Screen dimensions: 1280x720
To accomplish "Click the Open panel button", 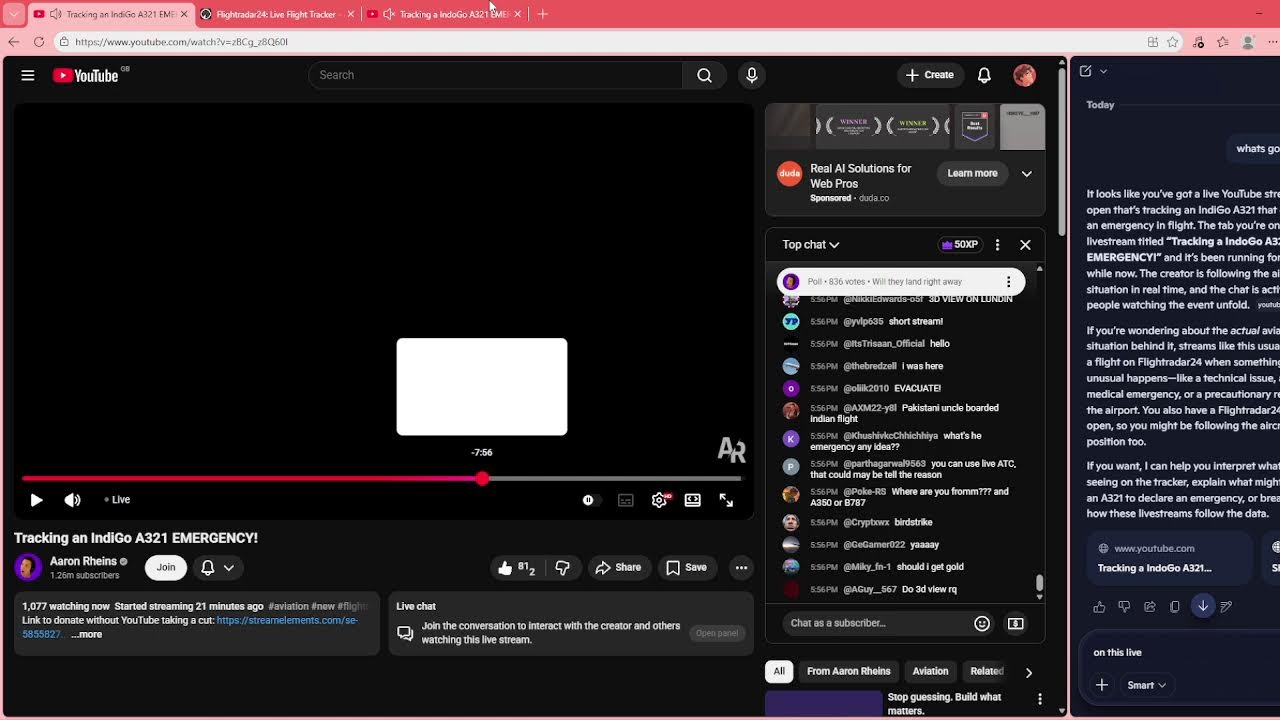I will 717,634.
